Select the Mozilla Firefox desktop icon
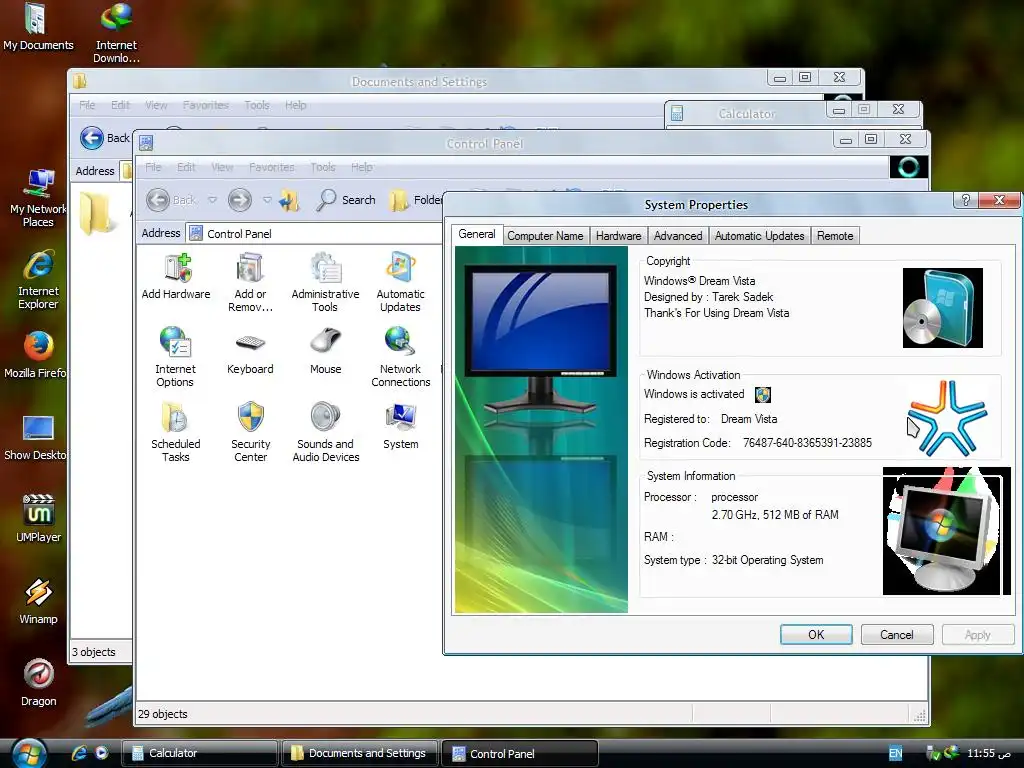Image resolution: width=1024 pixels, height=768 pixels. click(36, 356)
